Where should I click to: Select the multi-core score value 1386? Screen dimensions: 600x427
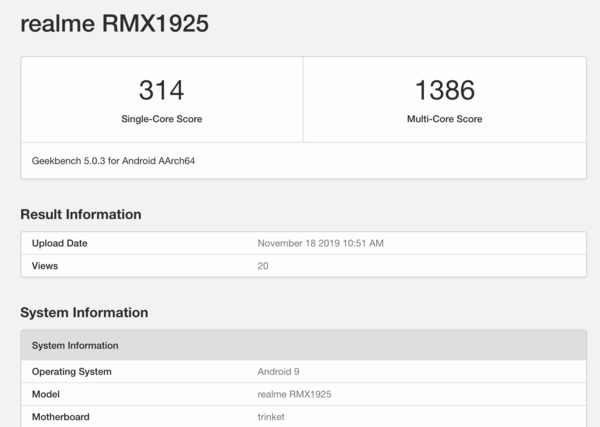point(445,90)
